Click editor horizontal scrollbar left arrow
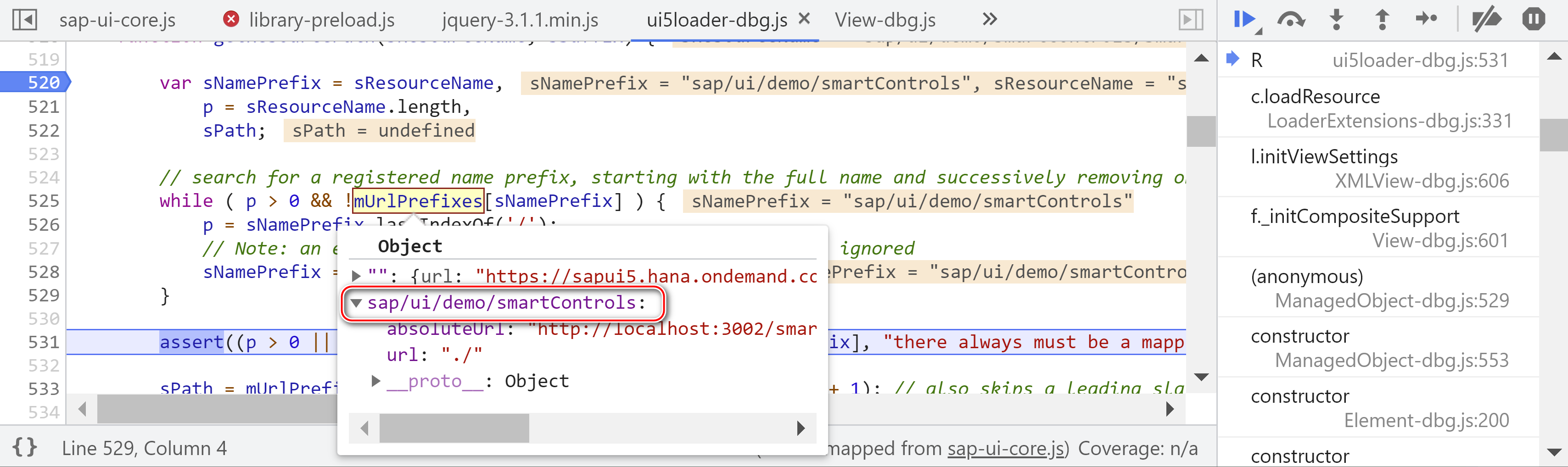This screenshot has height=467, width=1568. tap(82, 409)
